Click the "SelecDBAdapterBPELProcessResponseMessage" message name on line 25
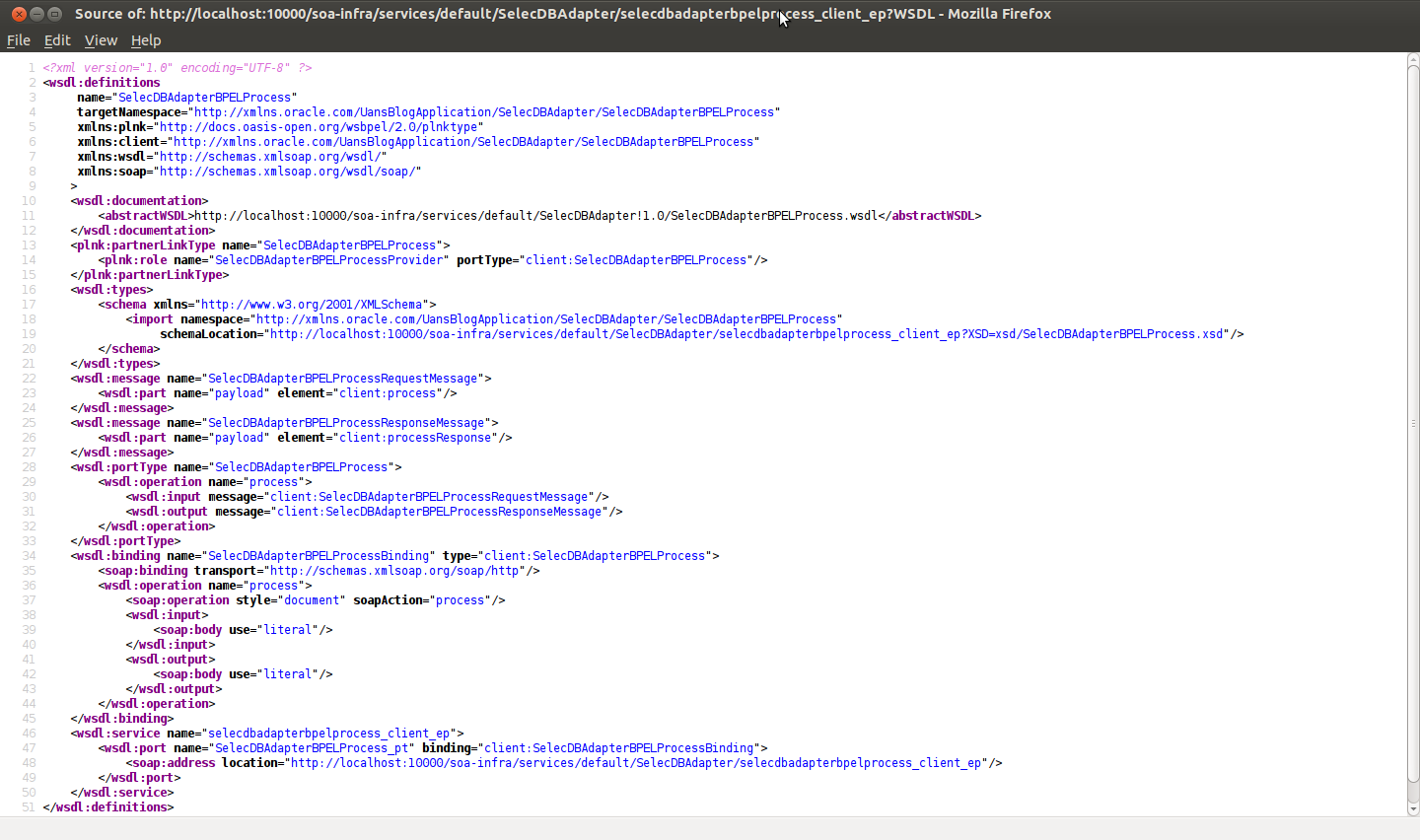This screenshot has width=1420, height=840. pyautogui.click(x=347, y=423)
